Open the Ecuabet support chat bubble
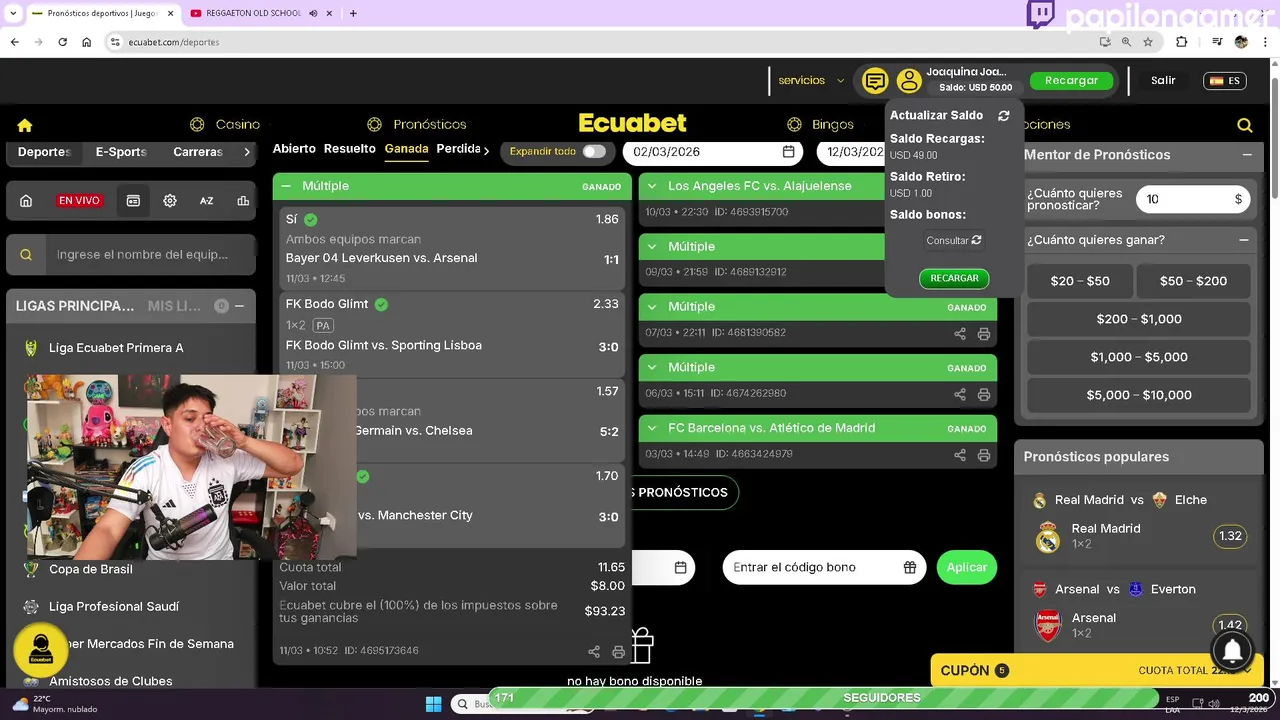 [x=41, y=649]
